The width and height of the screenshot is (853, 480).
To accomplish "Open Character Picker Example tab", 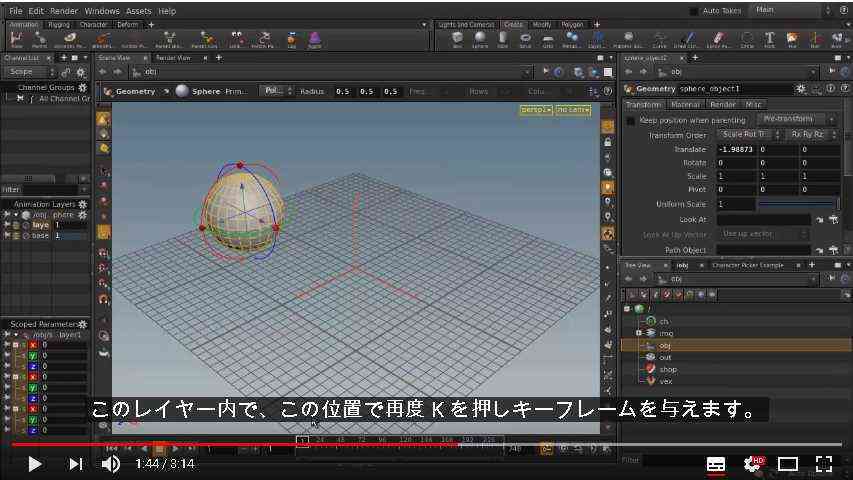I will 747,265.
